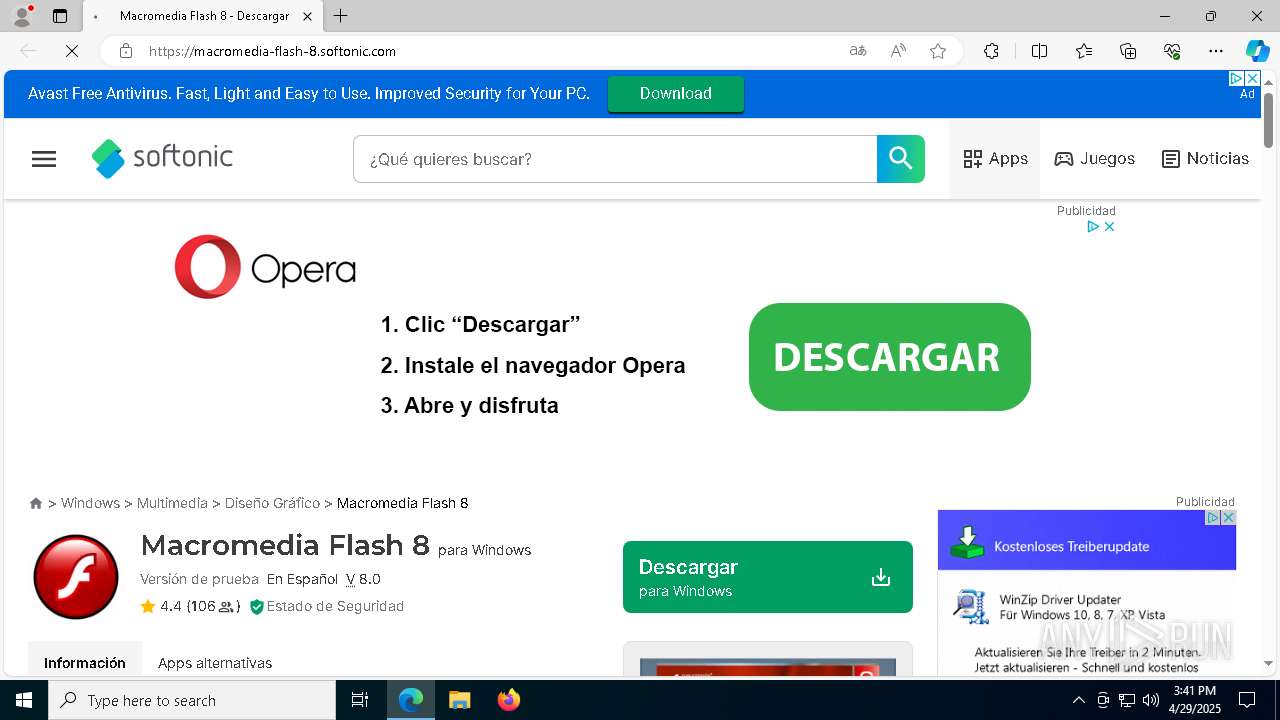Image resolution: width=1280 pixels, height=720 pixels.
Task: Open AdChoices icon on Avast banner
Action: pyautogui.click(x=1236, y=78)
